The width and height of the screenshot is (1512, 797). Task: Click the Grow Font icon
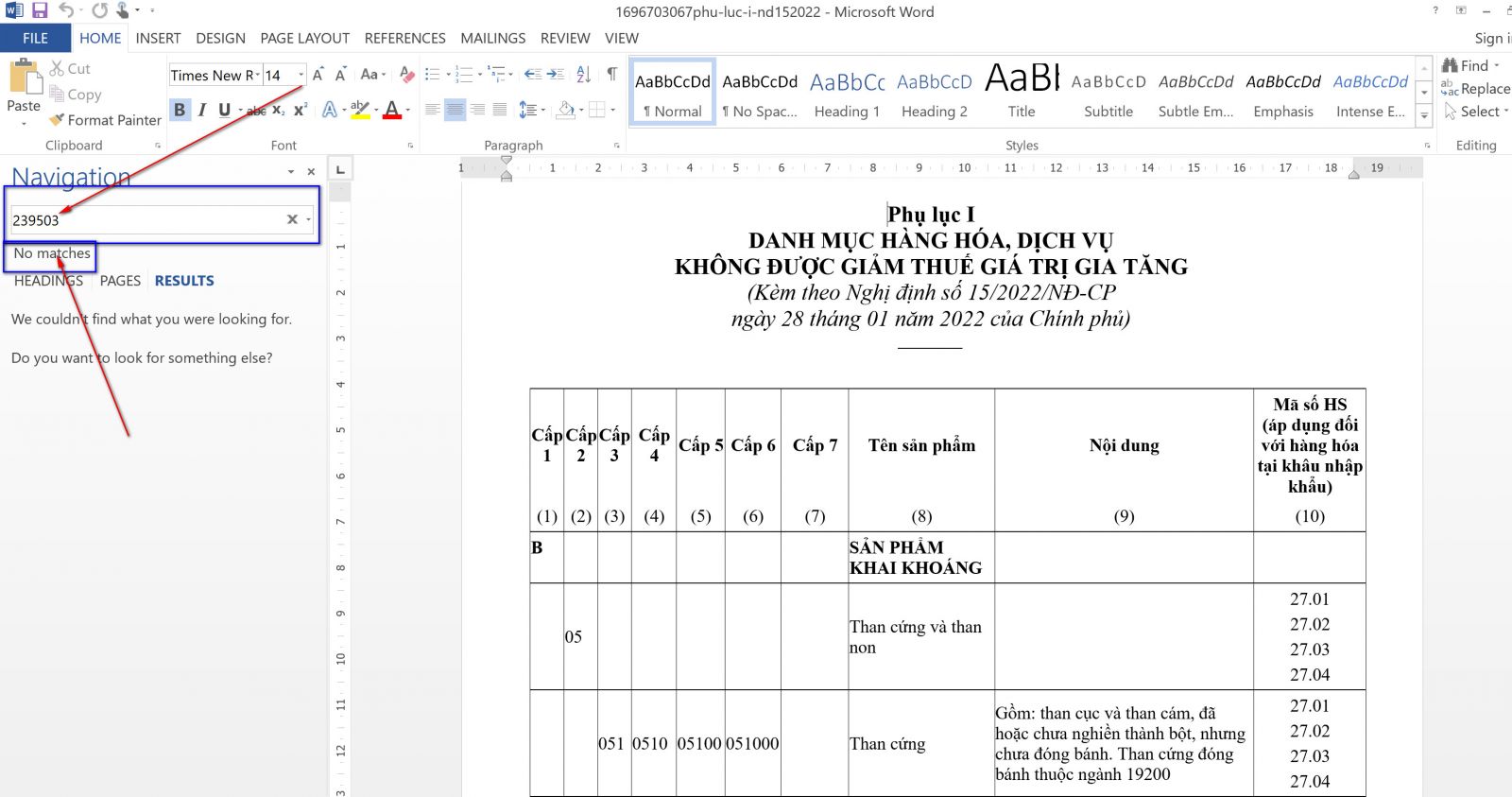(x=318, y=75)
